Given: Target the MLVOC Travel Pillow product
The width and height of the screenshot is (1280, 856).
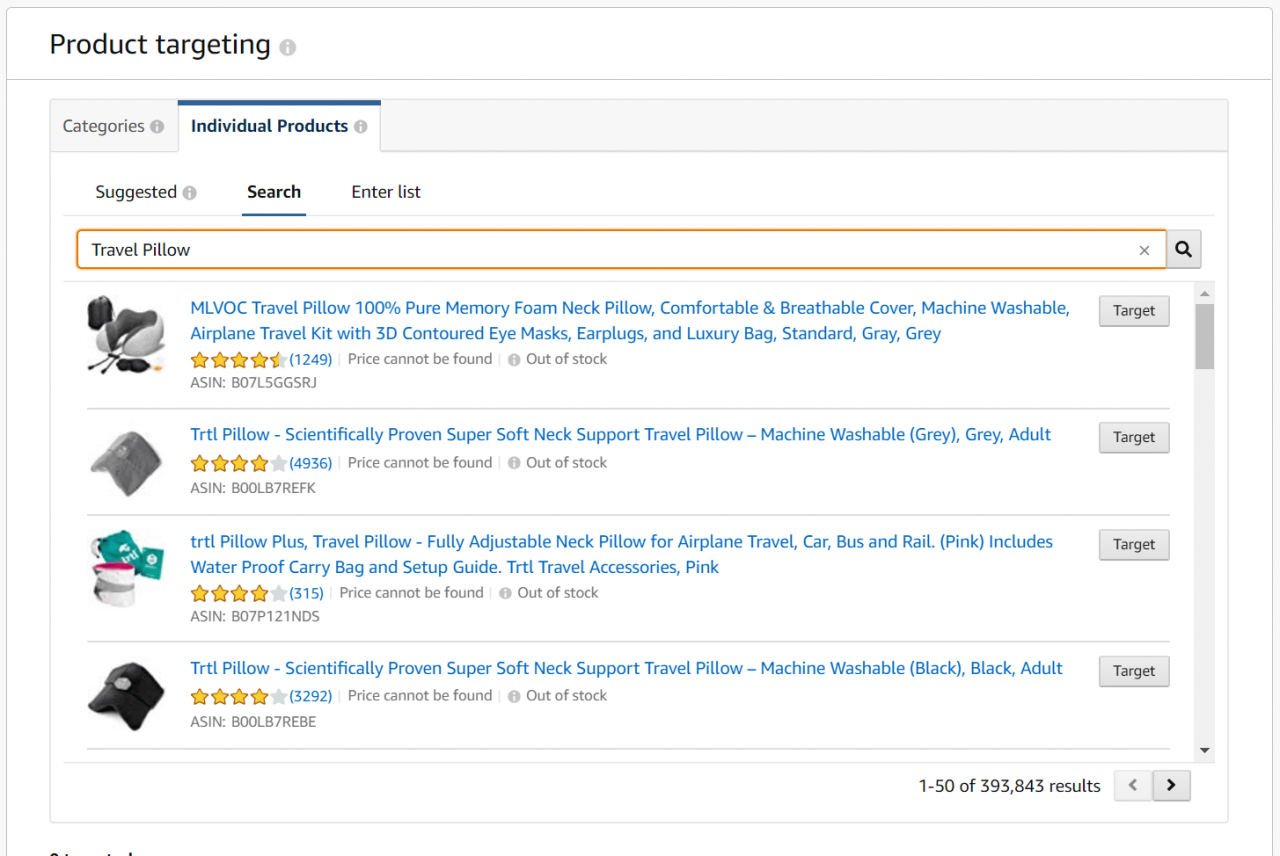Looking at the screenshot, I should pos(1134,311).
